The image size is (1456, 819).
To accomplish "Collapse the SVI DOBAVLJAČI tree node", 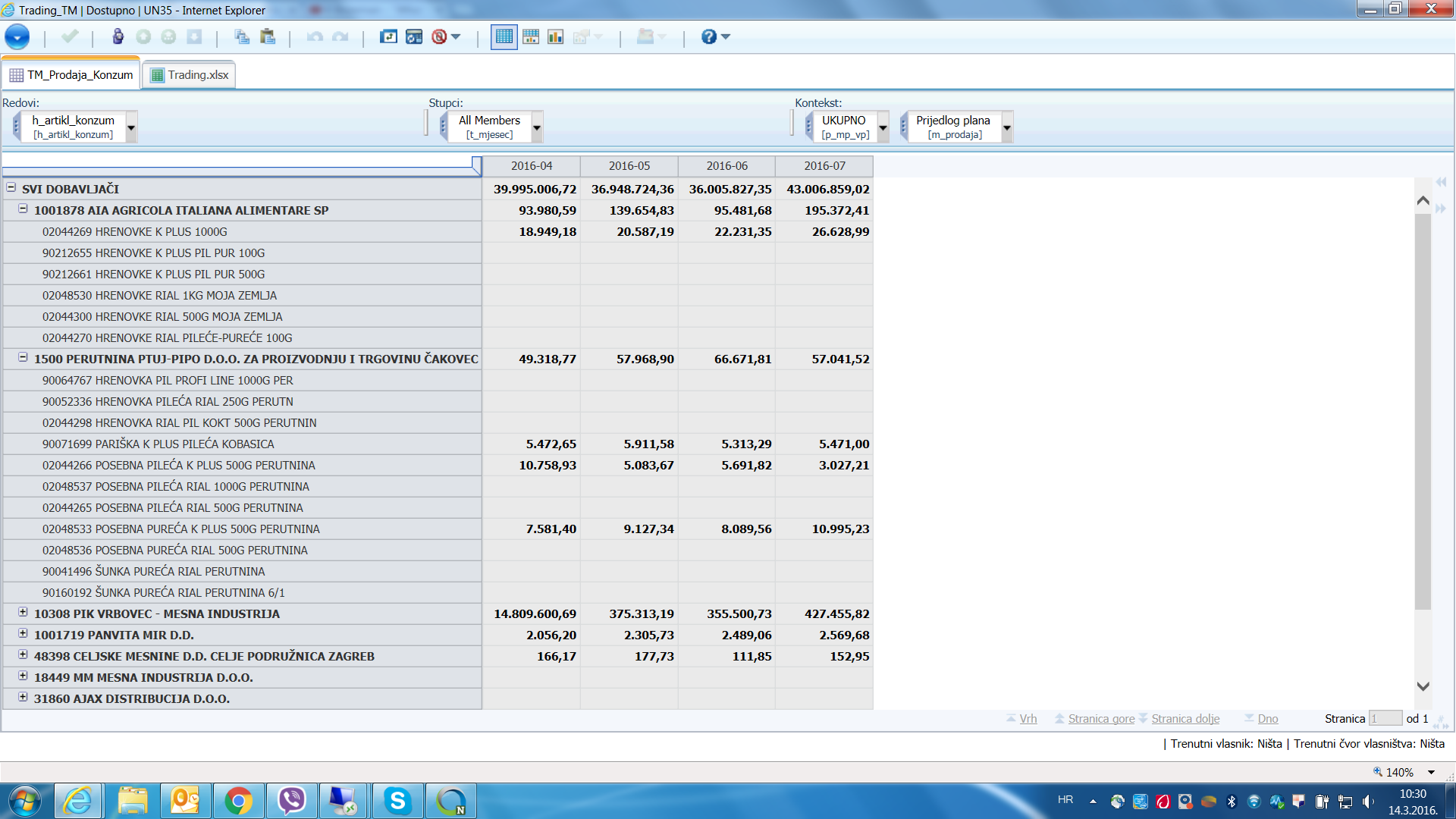I will 11,187.
